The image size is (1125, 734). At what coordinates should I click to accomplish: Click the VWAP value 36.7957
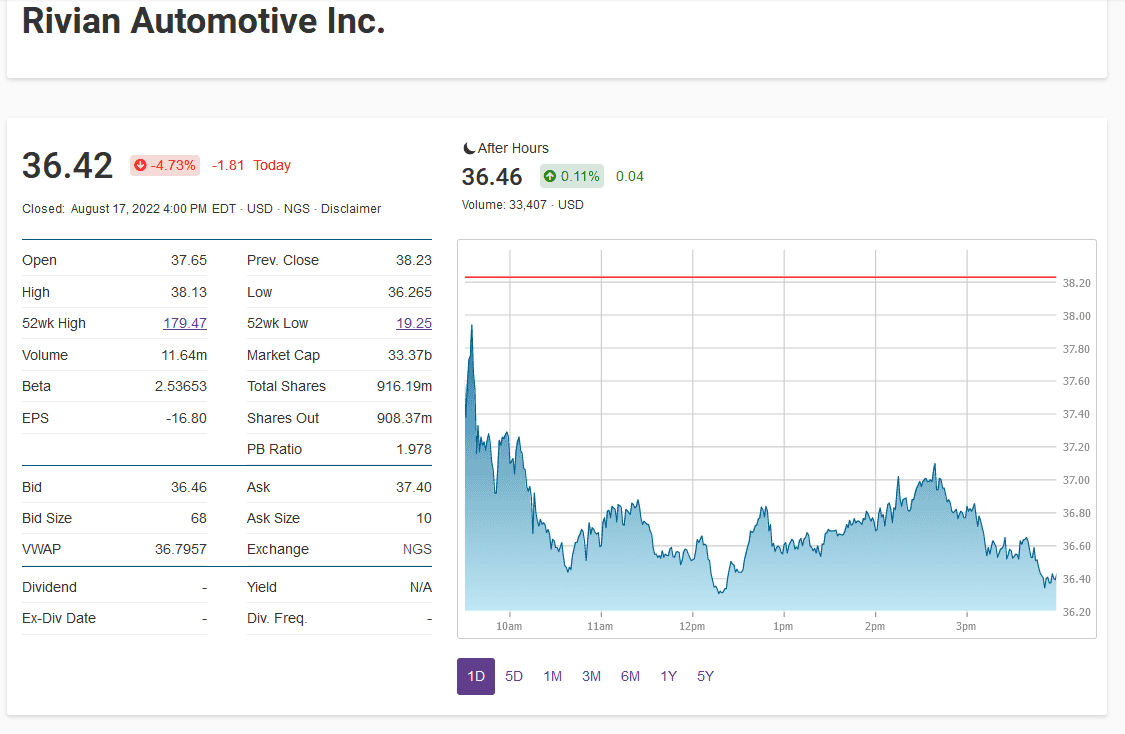click(181, 549)
